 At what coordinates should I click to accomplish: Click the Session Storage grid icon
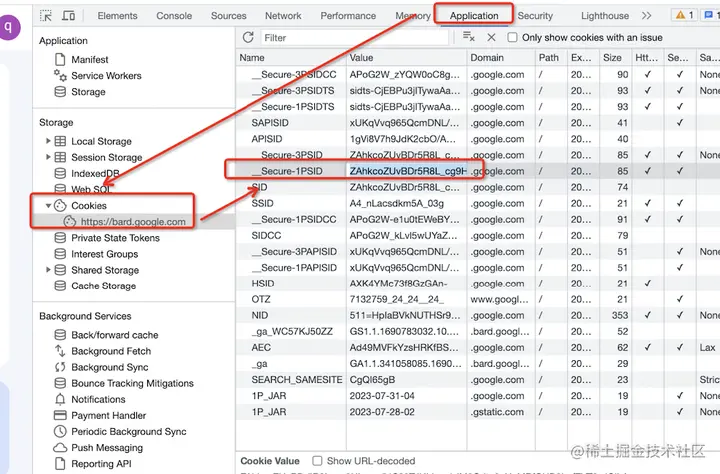60,157
